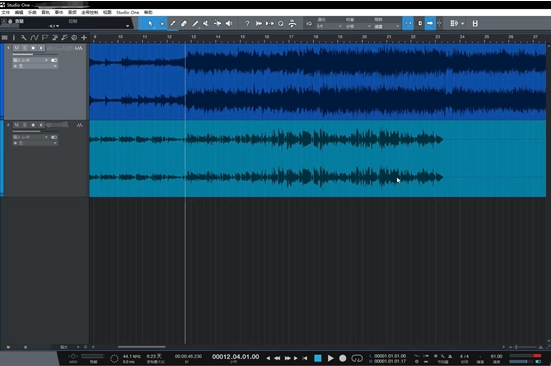
Task: Open the tempo track clock icon
Action: click(x=74, y=38)
